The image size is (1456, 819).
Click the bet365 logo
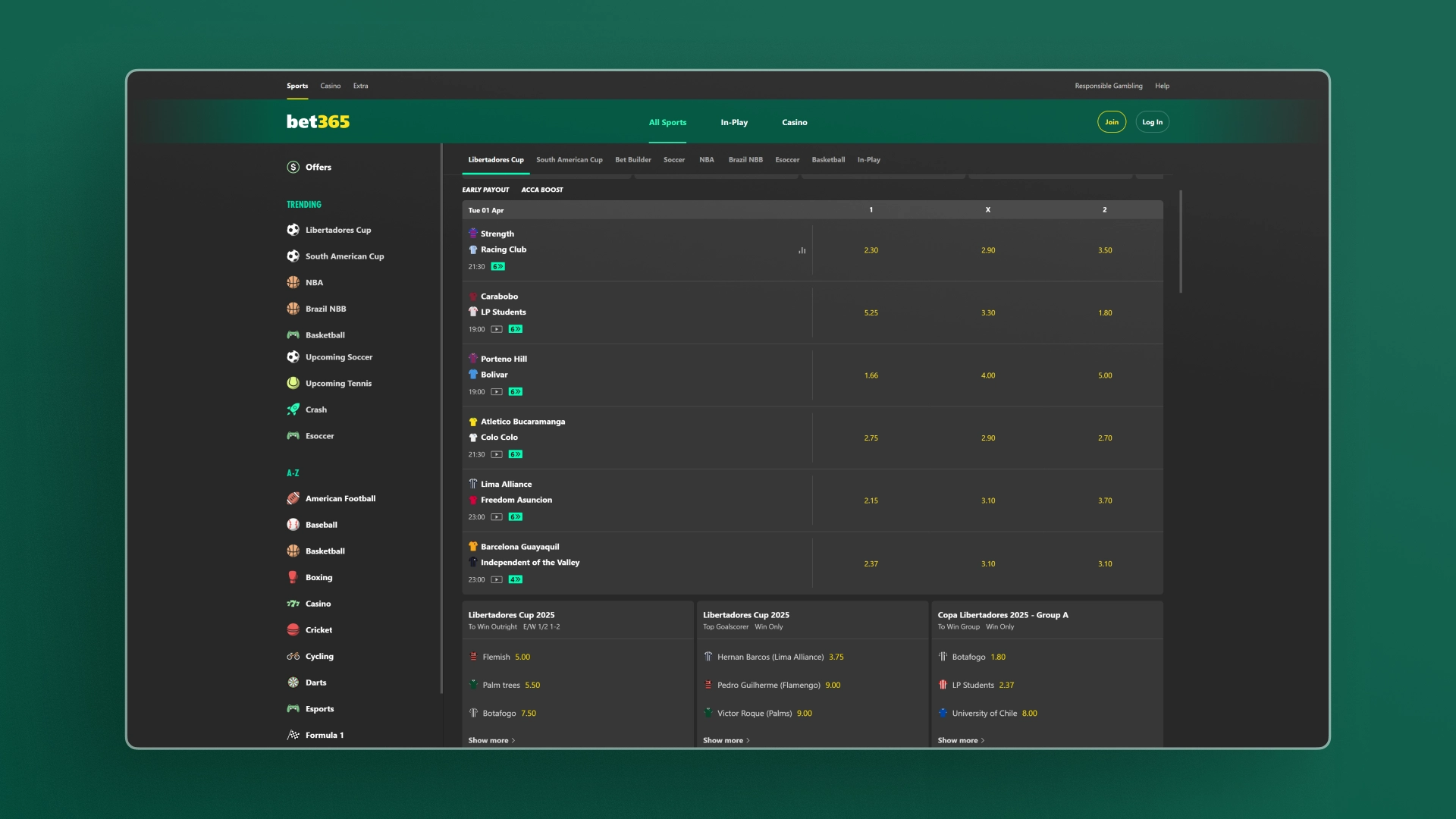[318, 121]
